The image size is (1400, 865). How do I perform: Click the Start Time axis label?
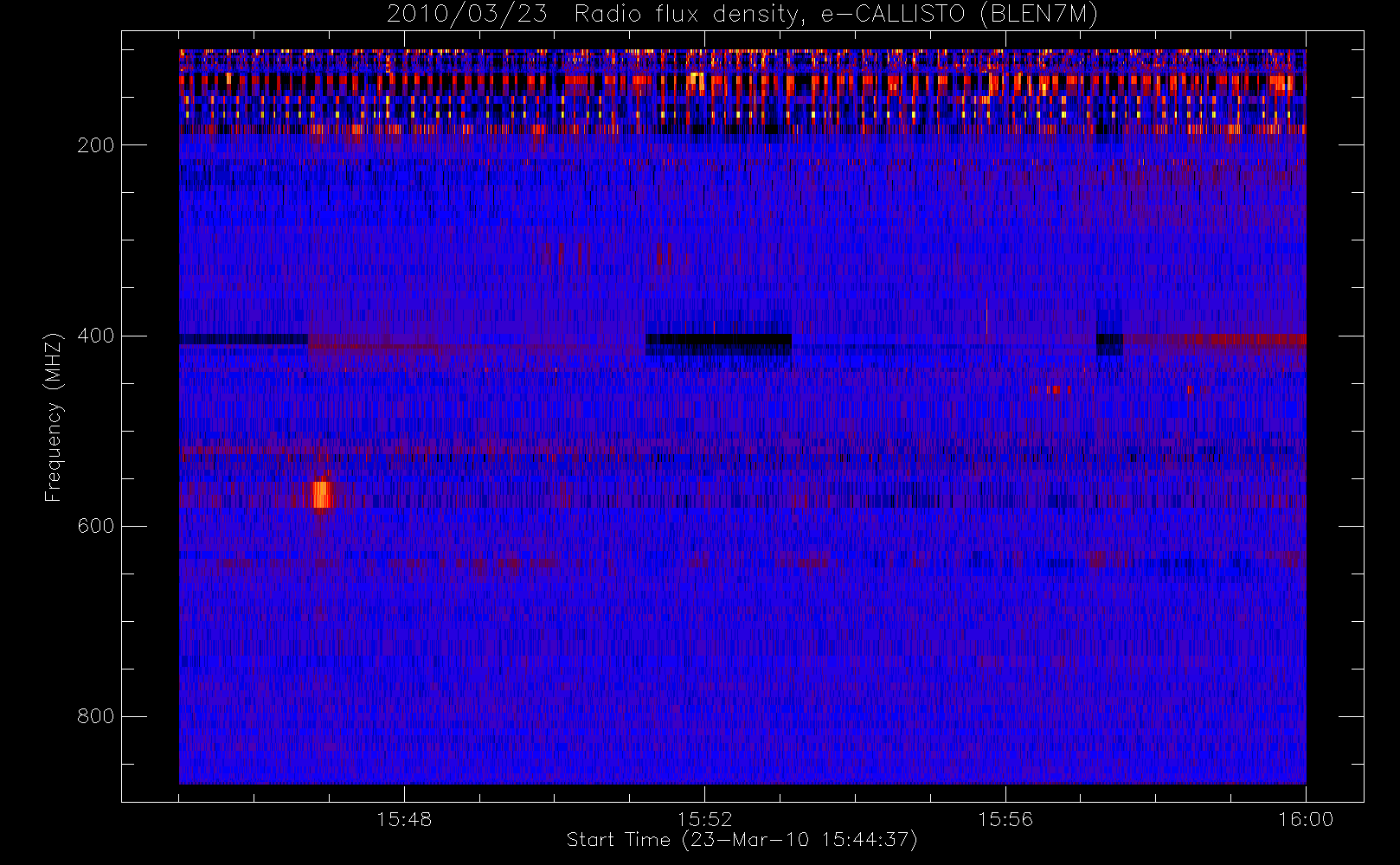click(x=742, y=840)
